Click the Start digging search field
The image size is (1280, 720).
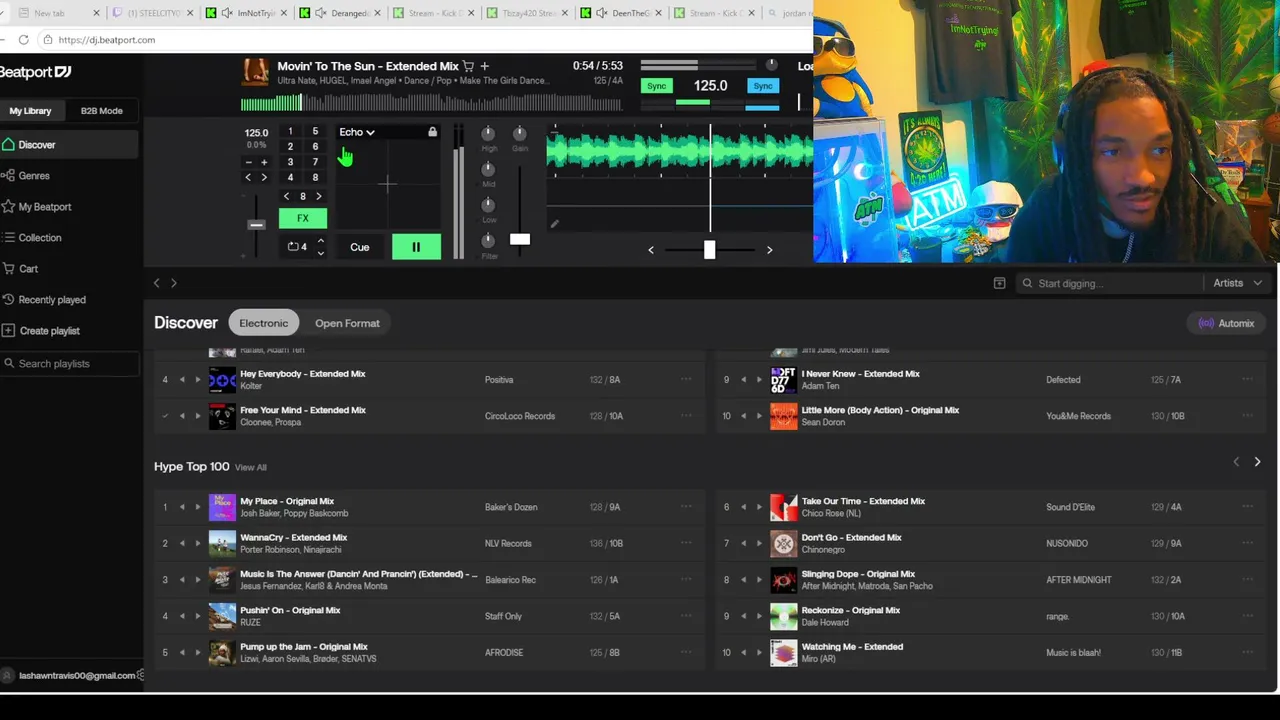point(1110,283)
